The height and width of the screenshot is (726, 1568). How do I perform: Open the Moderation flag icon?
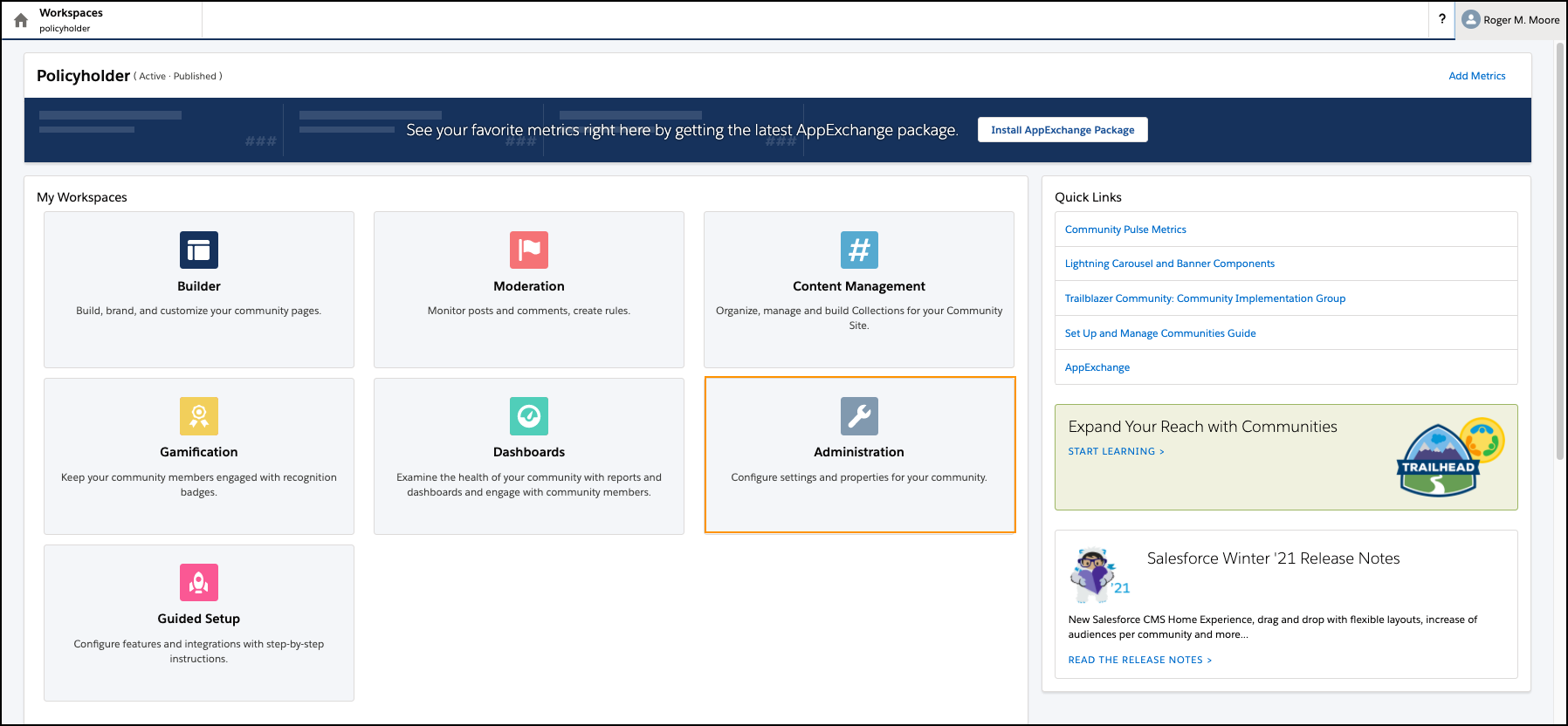click(529, 250)
